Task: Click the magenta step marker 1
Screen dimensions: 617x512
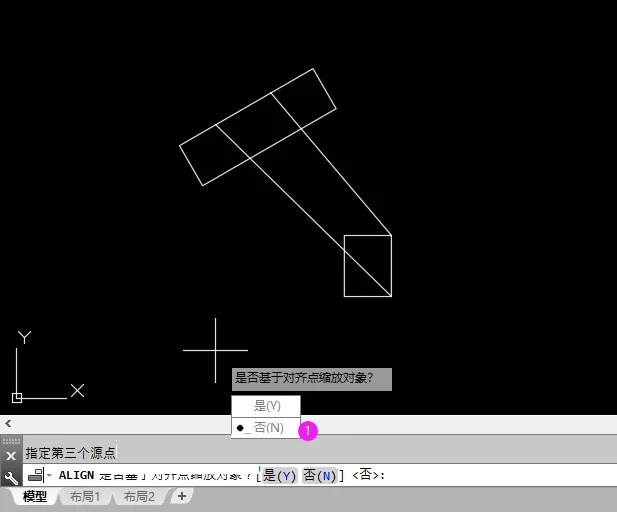Action: pyautogui.click(x=308, y=431)
